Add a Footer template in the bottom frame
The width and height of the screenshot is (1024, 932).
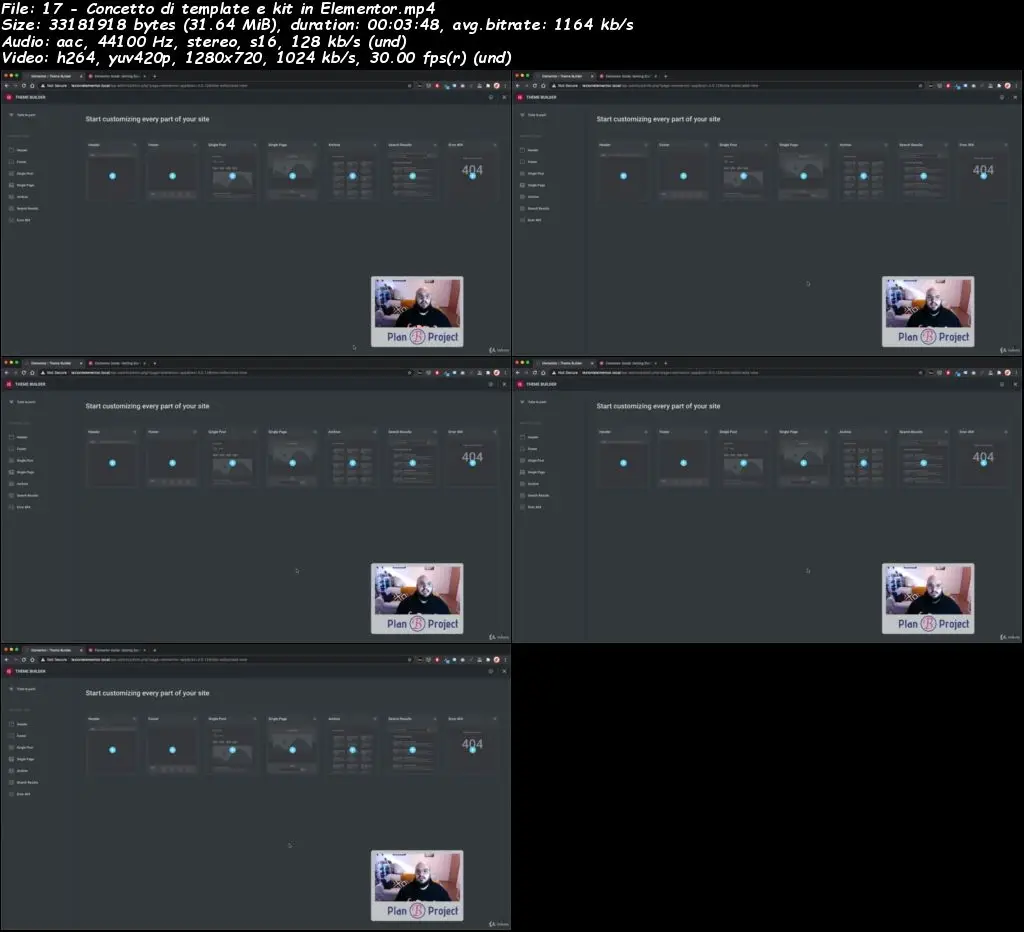tap(172, 750)
